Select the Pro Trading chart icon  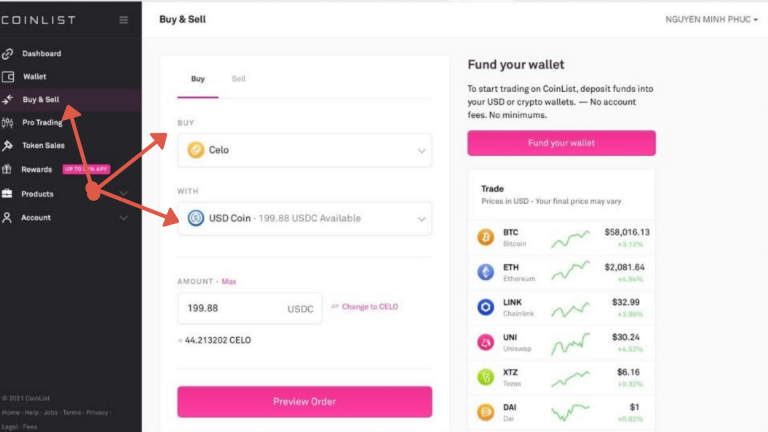[8, 123]
